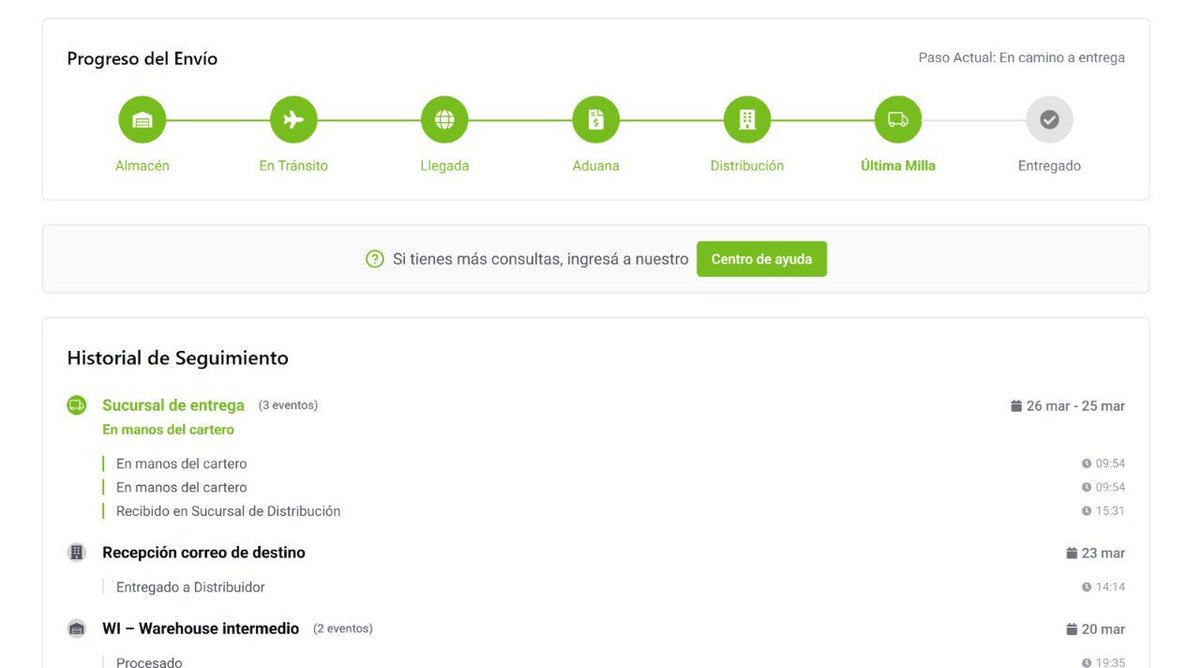Click the 15:31 timestamp
The width and height of the screenshot is (1200, 668).
(1110, 511)
